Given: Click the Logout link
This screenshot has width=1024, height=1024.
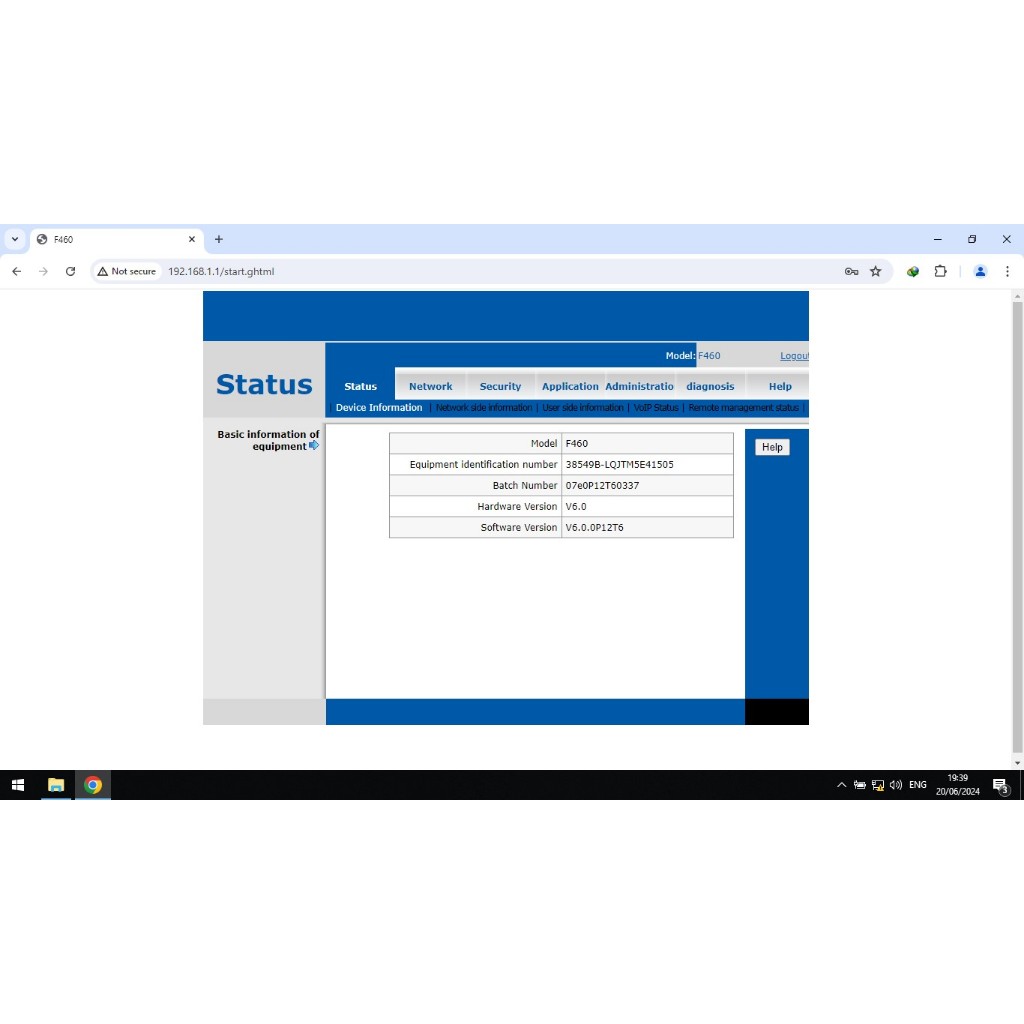Looking at the screenshot, I should (x=794, y=356).
